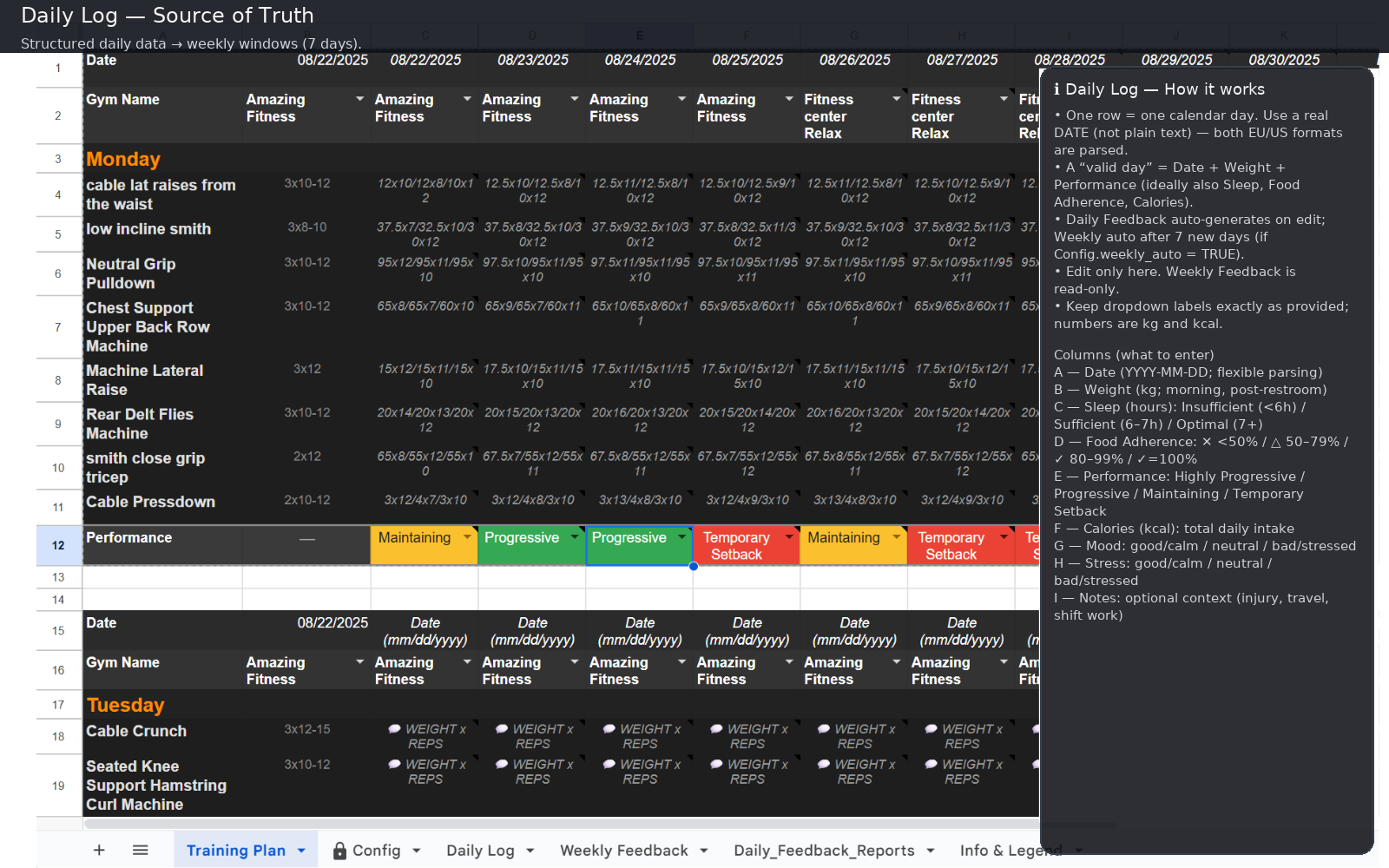Select the Monday heading cell

point(162,159)
